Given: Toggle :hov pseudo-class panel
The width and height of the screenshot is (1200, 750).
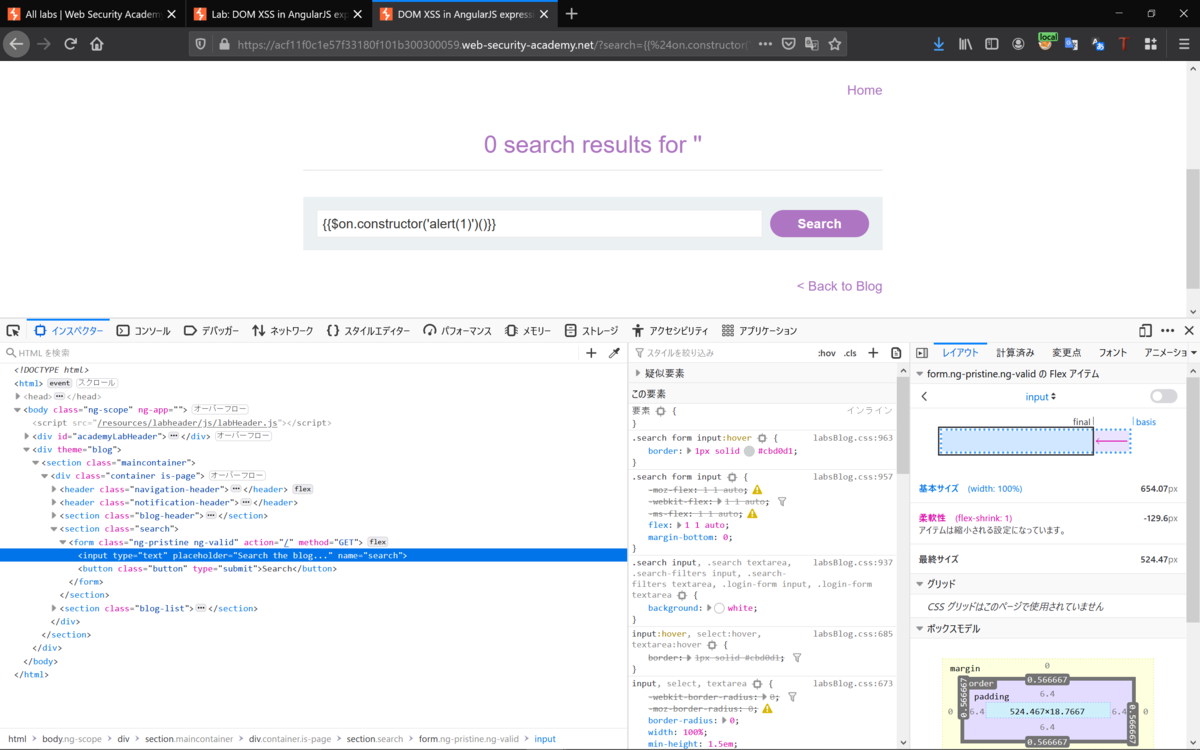Looking at the screenshot, I should click(827, 353).
